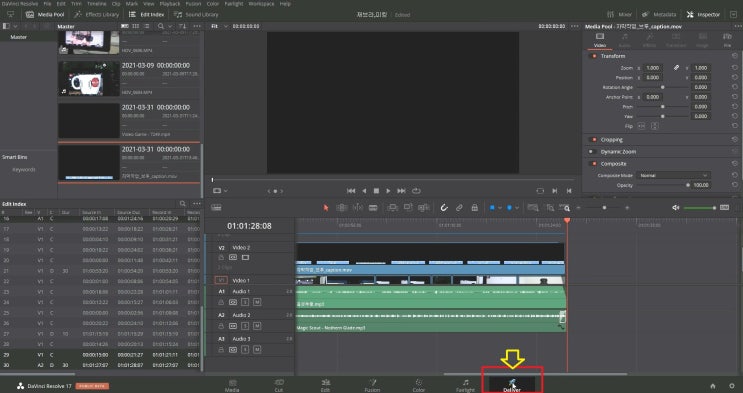
Task: Click the Flip horizontal button
Action: click(641, 126)
